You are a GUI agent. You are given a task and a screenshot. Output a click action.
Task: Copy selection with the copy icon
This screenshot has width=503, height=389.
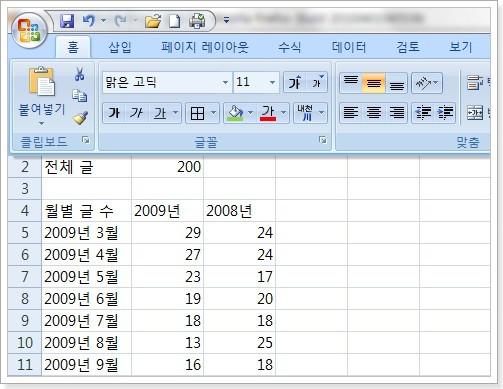click(80, 96)
